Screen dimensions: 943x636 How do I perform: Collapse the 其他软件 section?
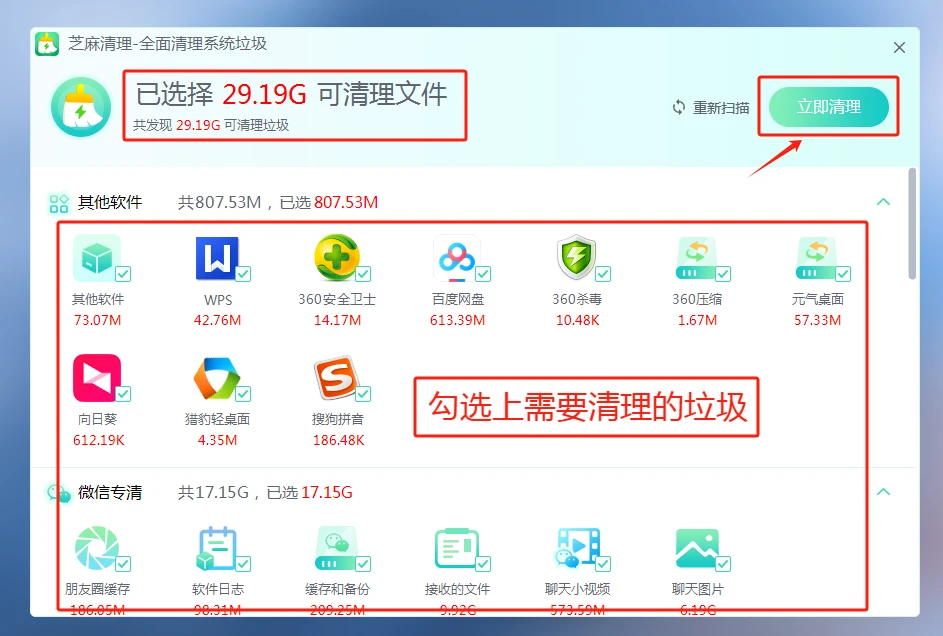pos(883,202)
